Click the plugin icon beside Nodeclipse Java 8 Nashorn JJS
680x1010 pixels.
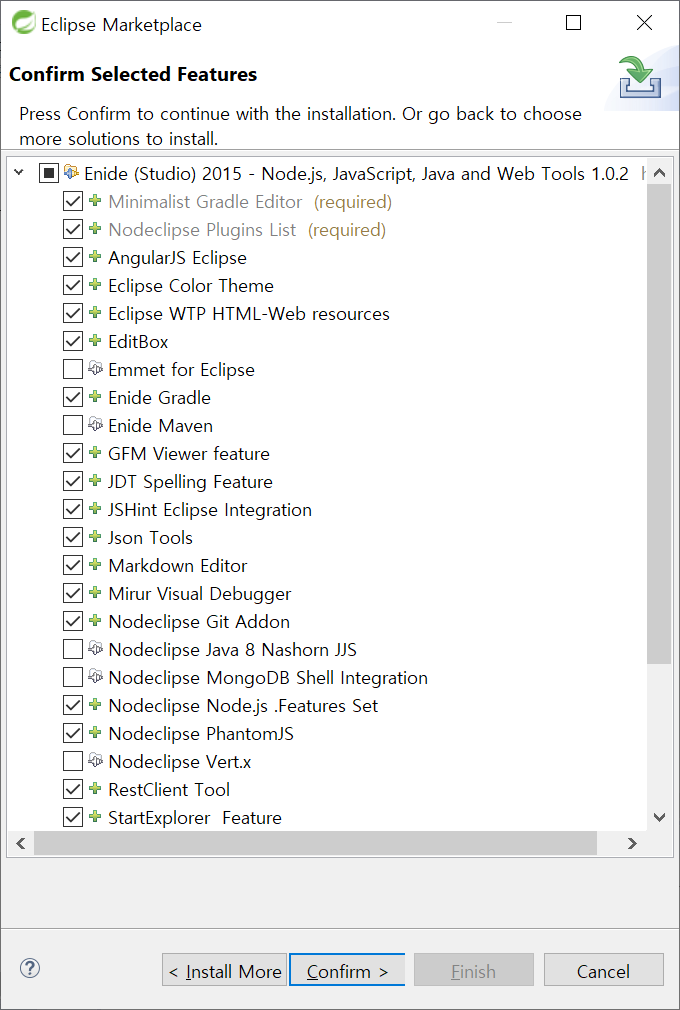[95, 649]
